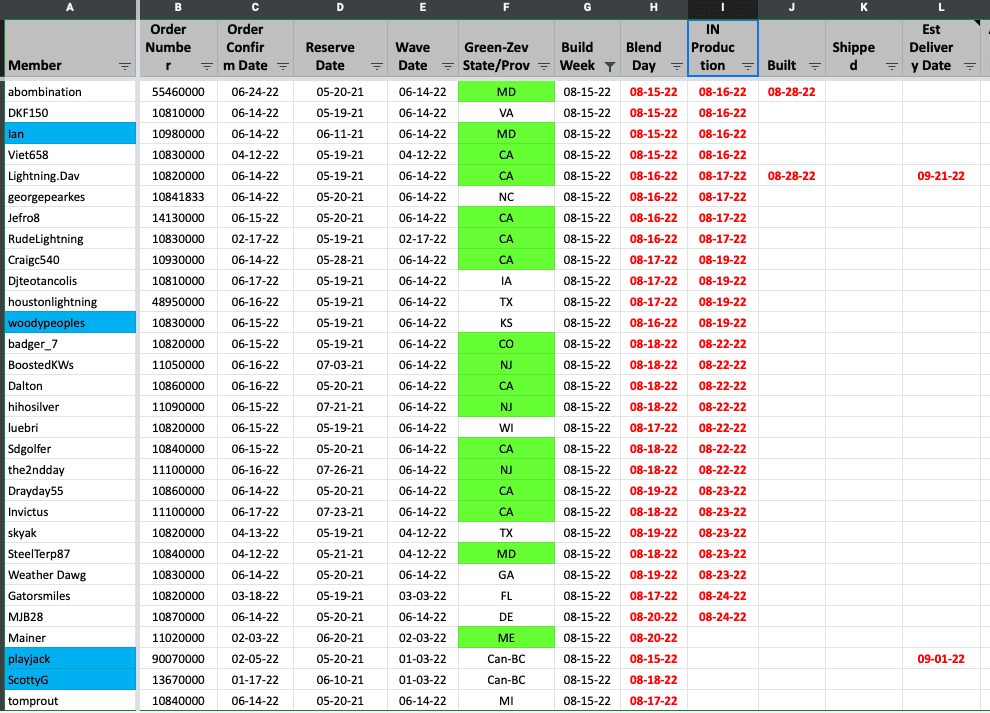Viewport: 990px width, 713px height.
Task: Click the active Build Week funnel filter
Action: pyautogui.click(x=610, y=66)
